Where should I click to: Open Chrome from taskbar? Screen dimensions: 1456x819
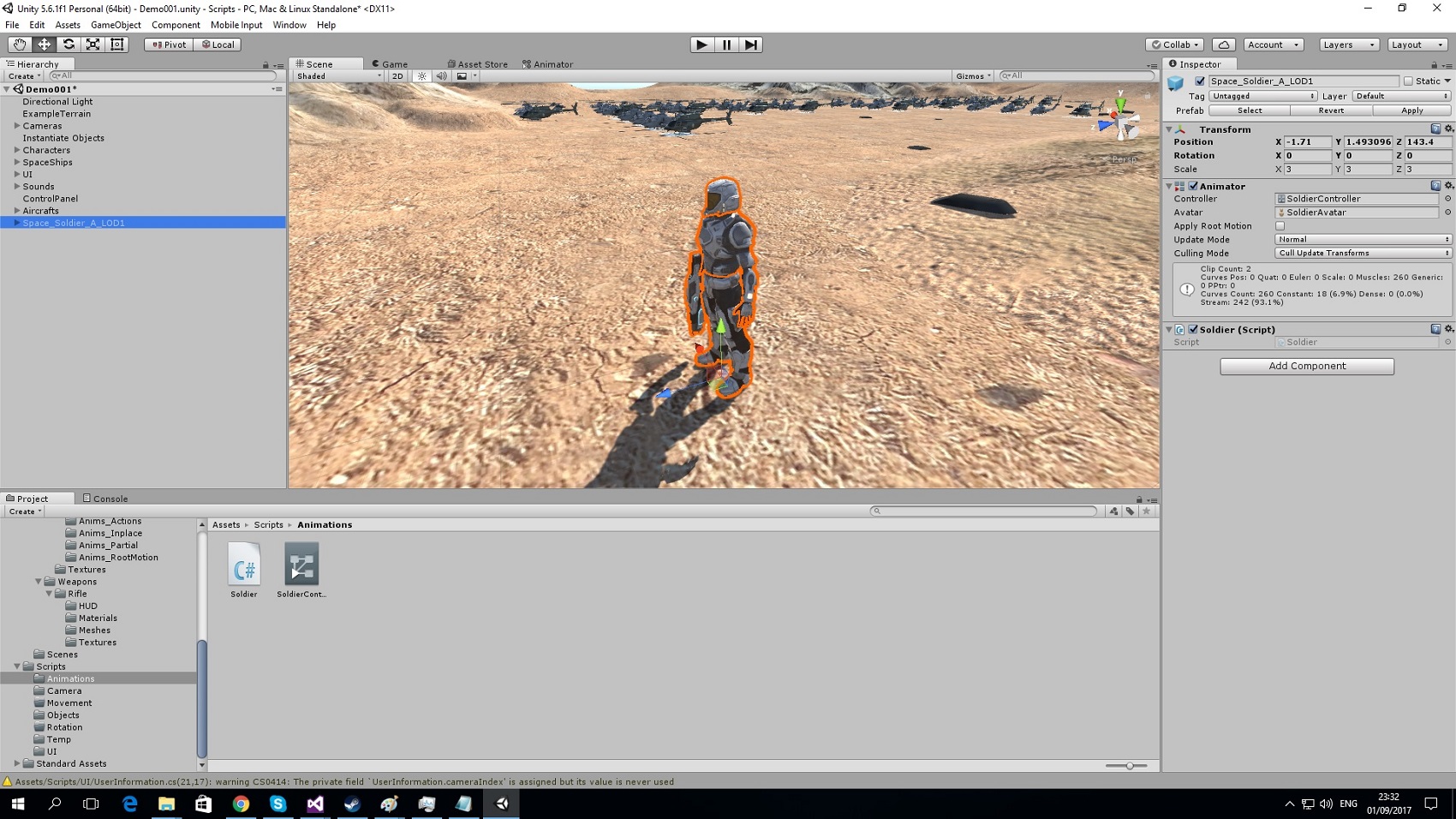[x=241, y=804]
